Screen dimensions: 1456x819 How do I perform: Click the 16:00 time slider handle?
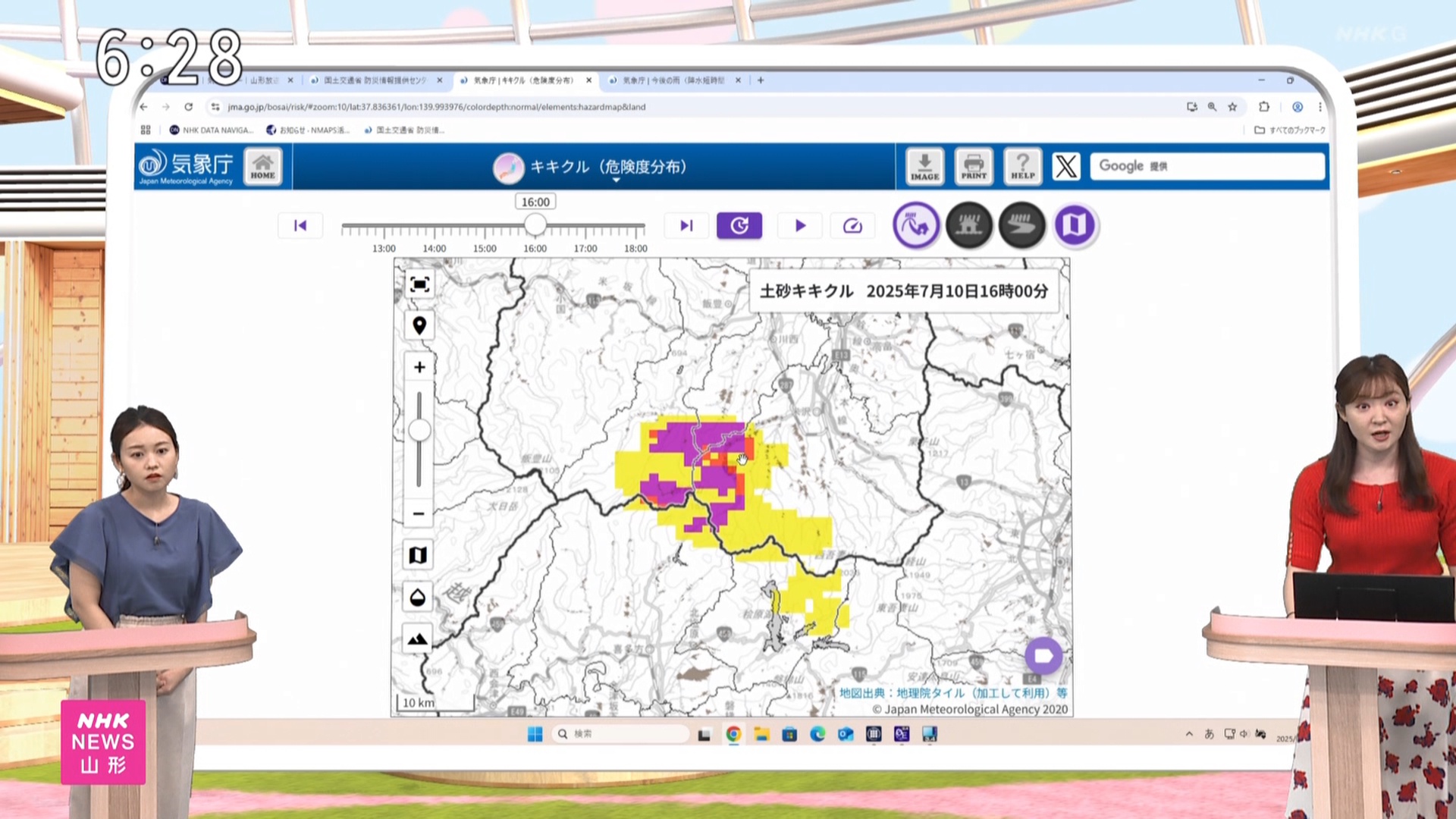pyautogui.click(x=535, y=224)
